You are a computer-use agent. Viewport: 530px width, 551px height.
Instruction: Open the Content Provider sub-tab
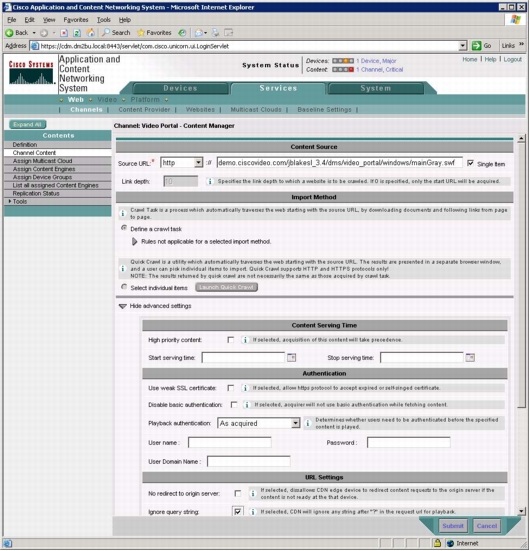[144, 110]
